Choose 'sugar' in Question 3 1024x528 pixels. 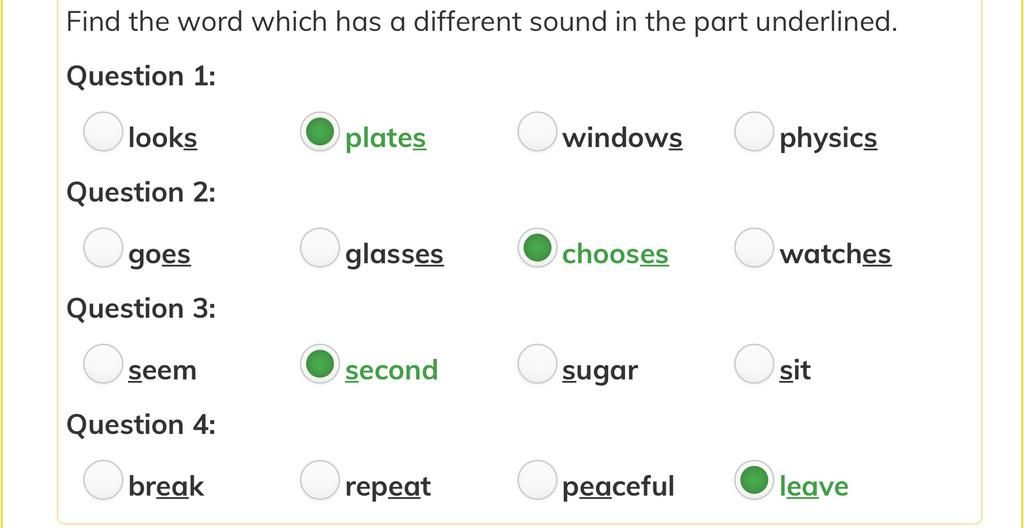[x=537, y=364]
